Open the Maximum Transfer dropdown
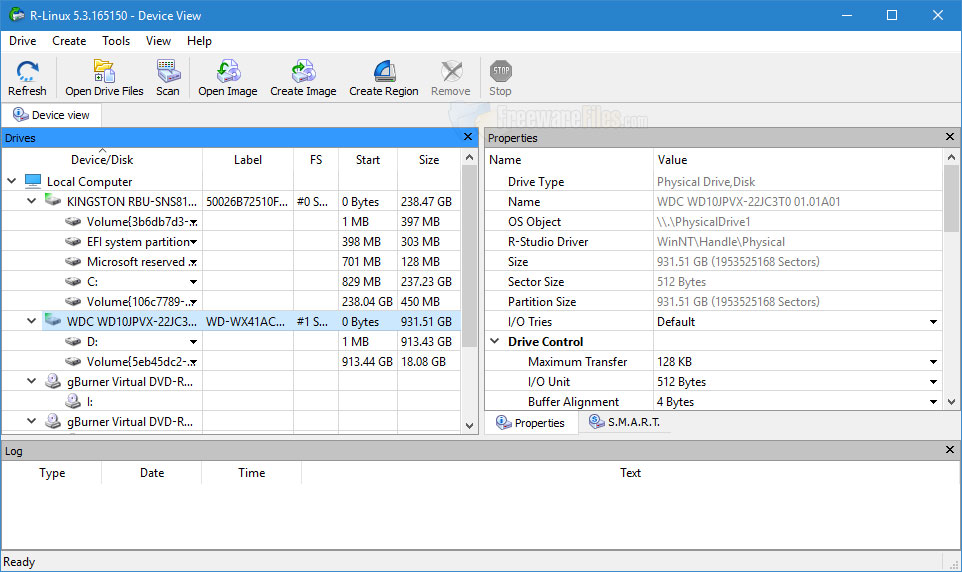 point(933,361)
